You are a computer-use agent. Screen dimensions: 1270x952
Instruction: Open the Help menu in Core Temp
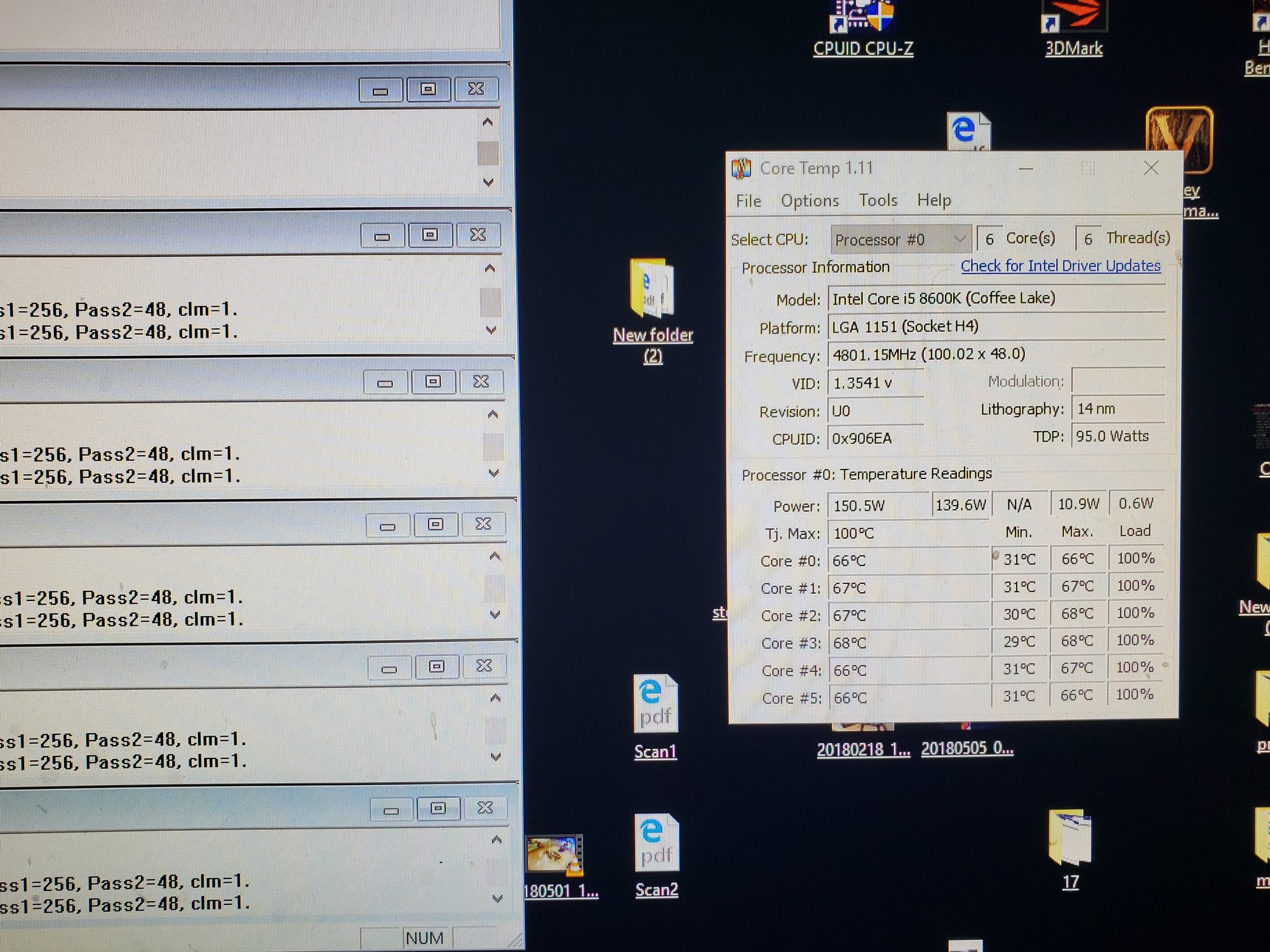pyautogui.click(x=933, y=201)
